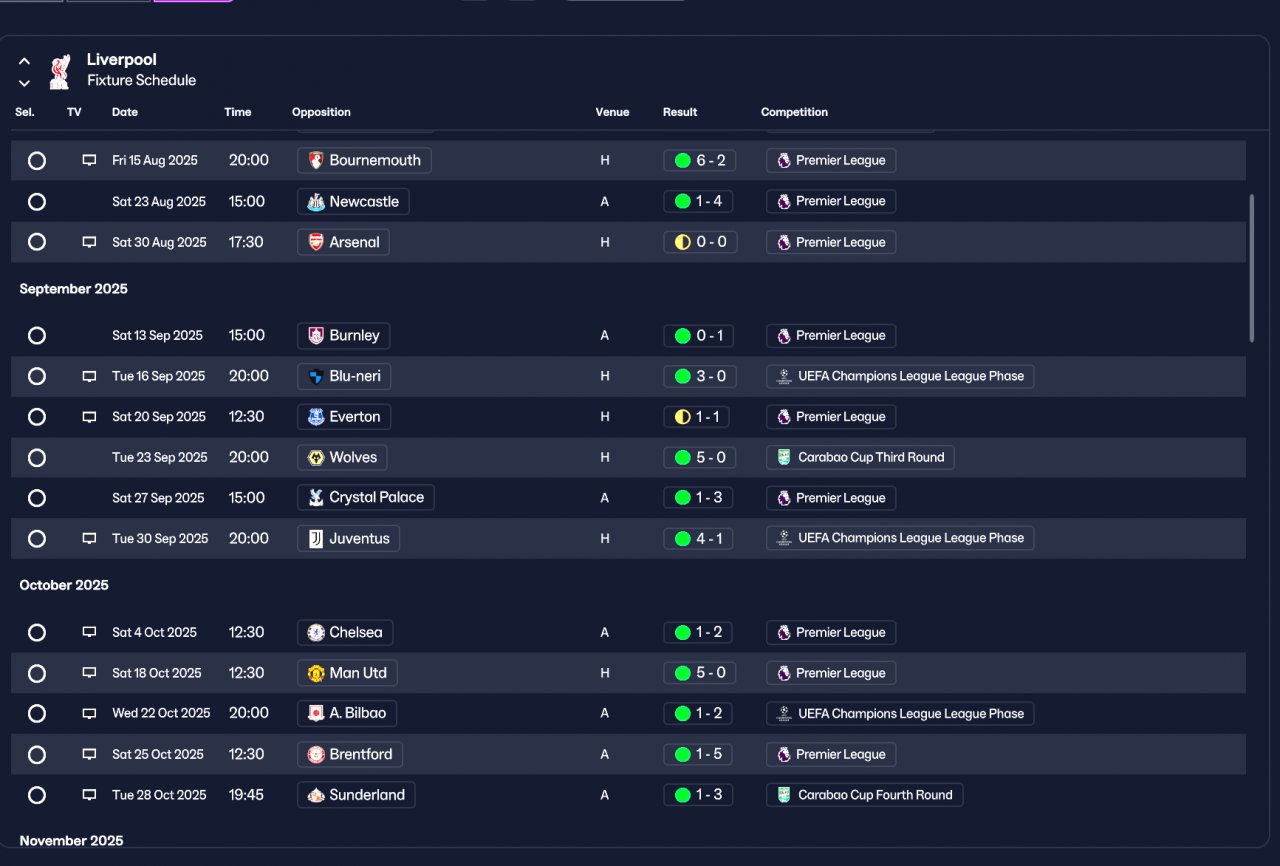Open the 1 - 5 Brentford result
This screenshot has width=1280, height=866.
[x=699, y=754]
